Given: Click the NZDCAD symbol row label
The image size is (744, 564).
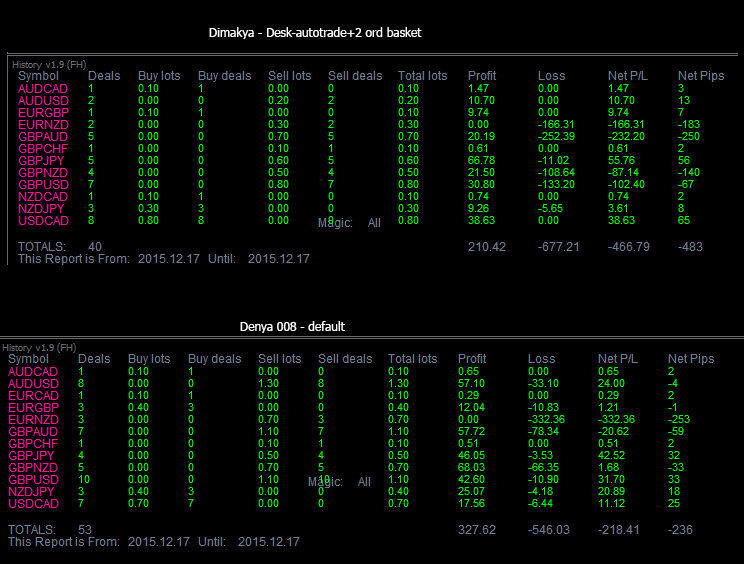Looking at the screenshot, I should coord(43,197).
